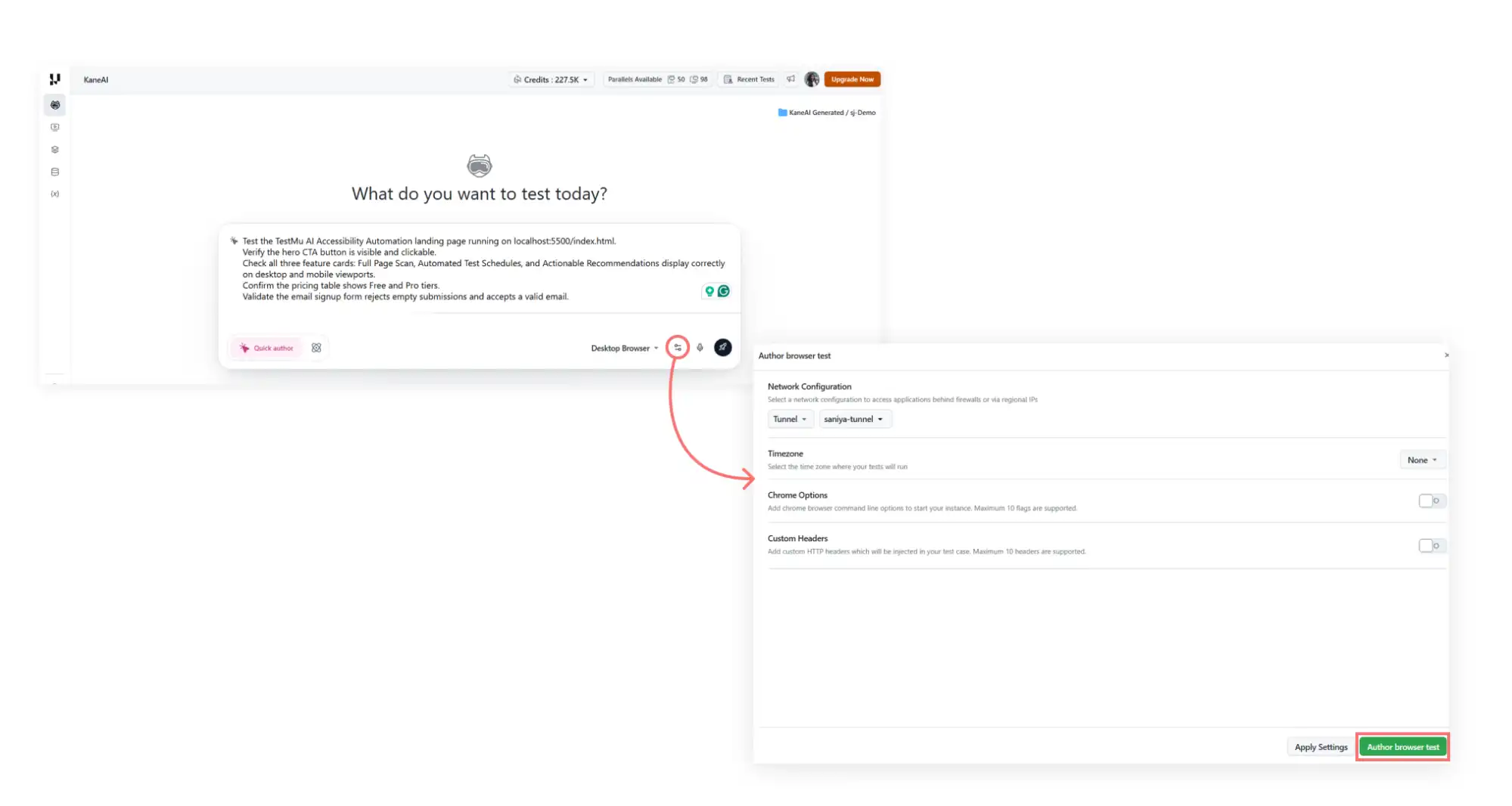Click the Custom Headers label

pyautogui.click(x=797, y=538)
